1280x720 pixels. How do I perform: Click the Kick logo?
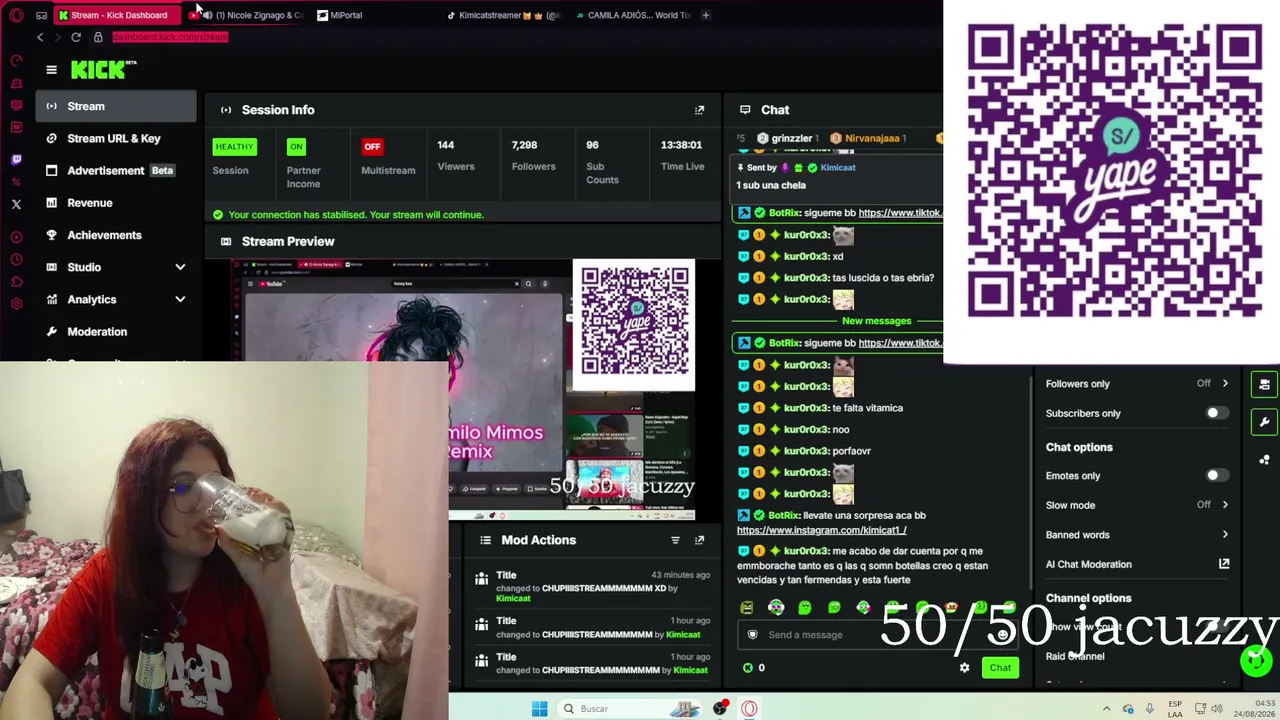coord(103,70)
